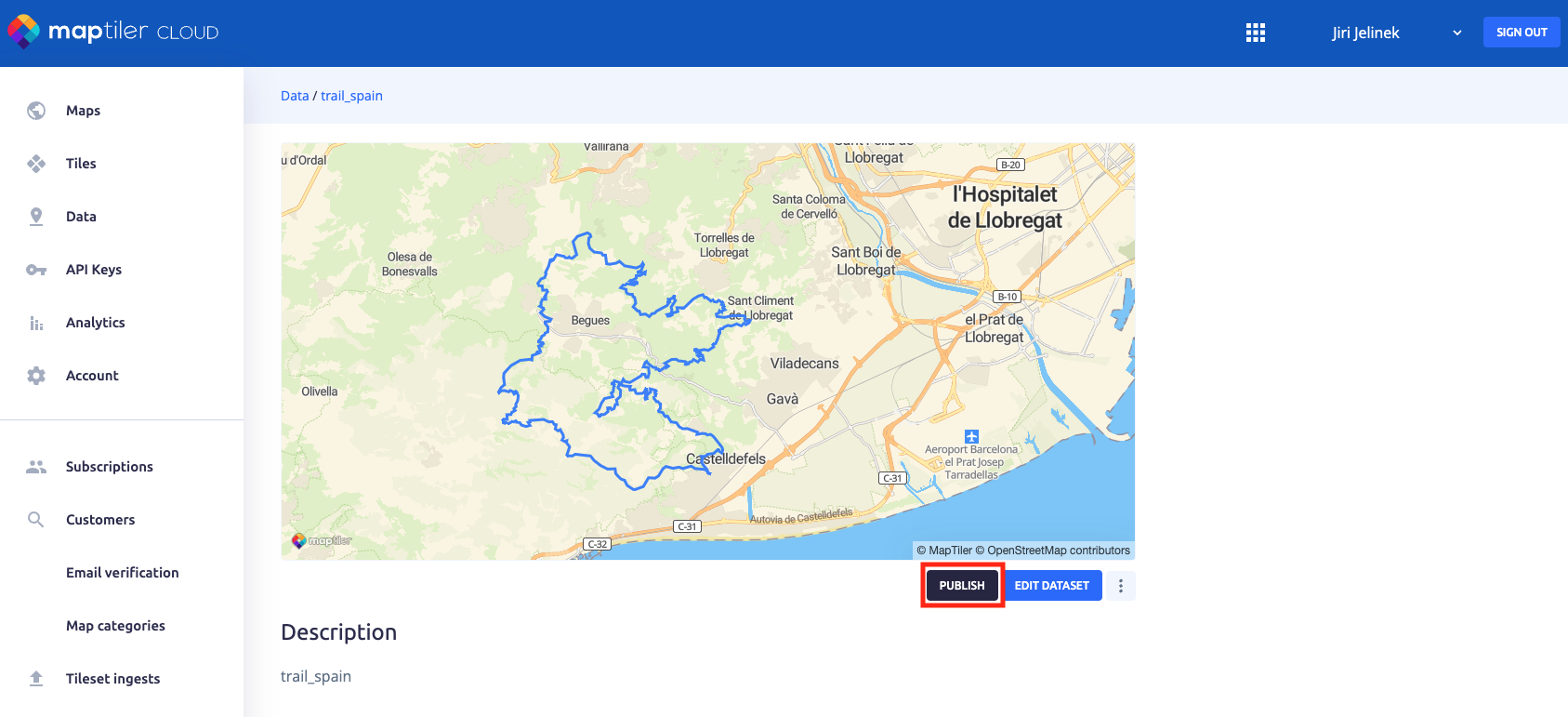Click the Analytics bar chart icon
Image resolution: width=1568 pixels, height=717 pixels.
coord(36,323)
